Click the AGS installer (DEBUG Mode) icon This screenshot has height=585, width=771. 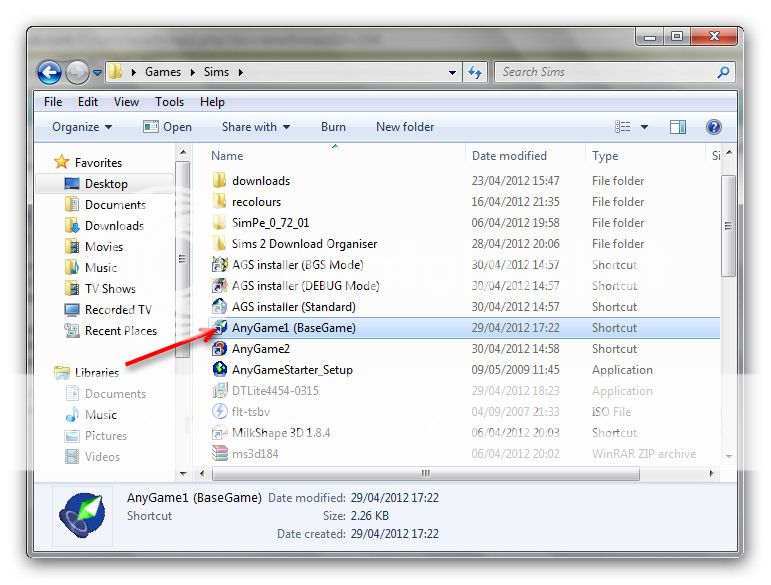[x=219, y=286]
